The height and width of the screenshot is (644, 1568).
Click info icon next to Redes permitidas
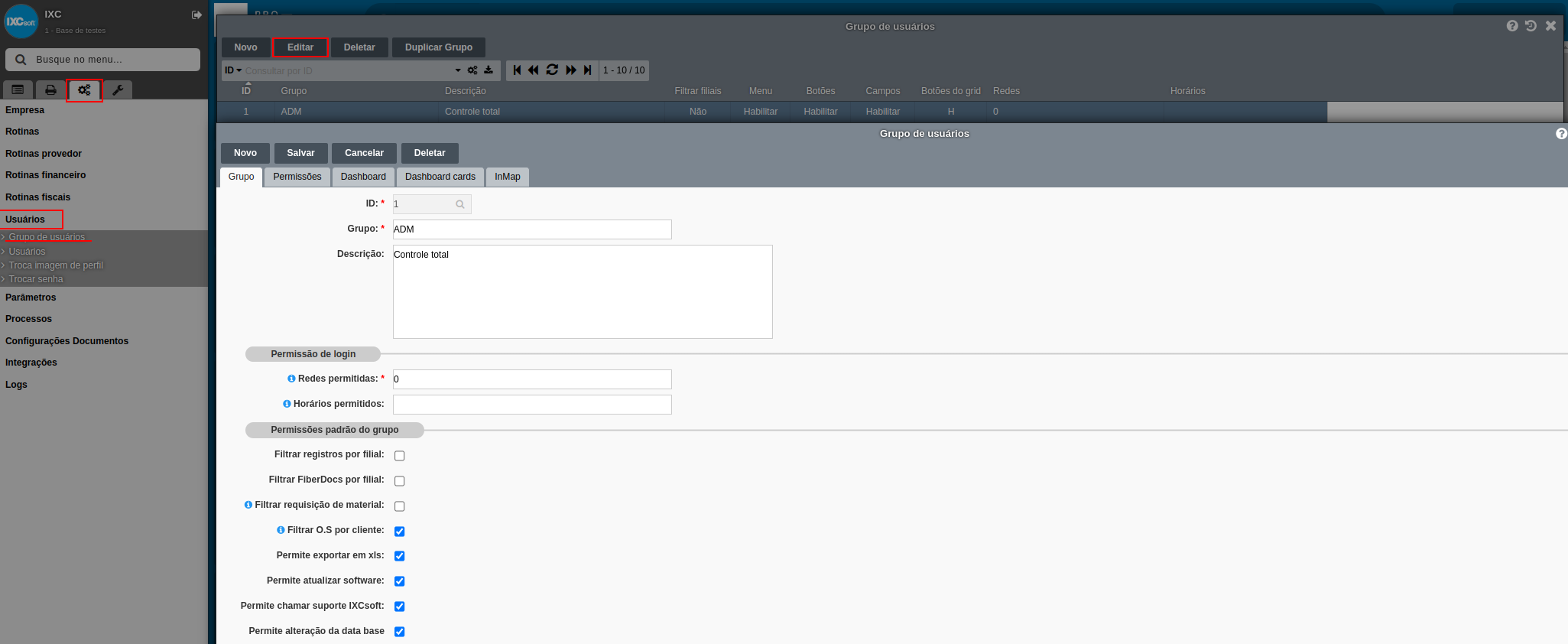[x=291, y=379]
